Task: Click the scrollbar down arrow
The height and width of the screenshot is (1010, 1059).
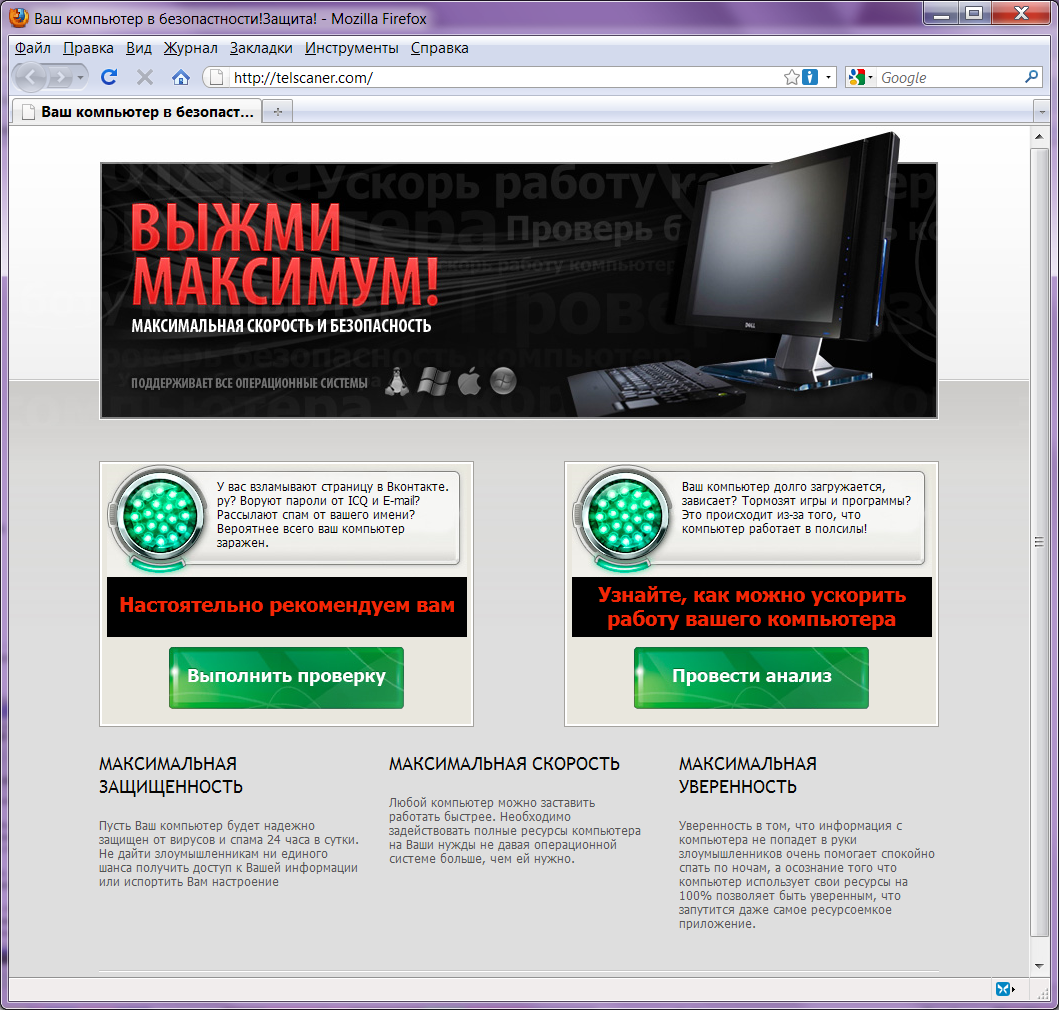Action: (1039, 966)
